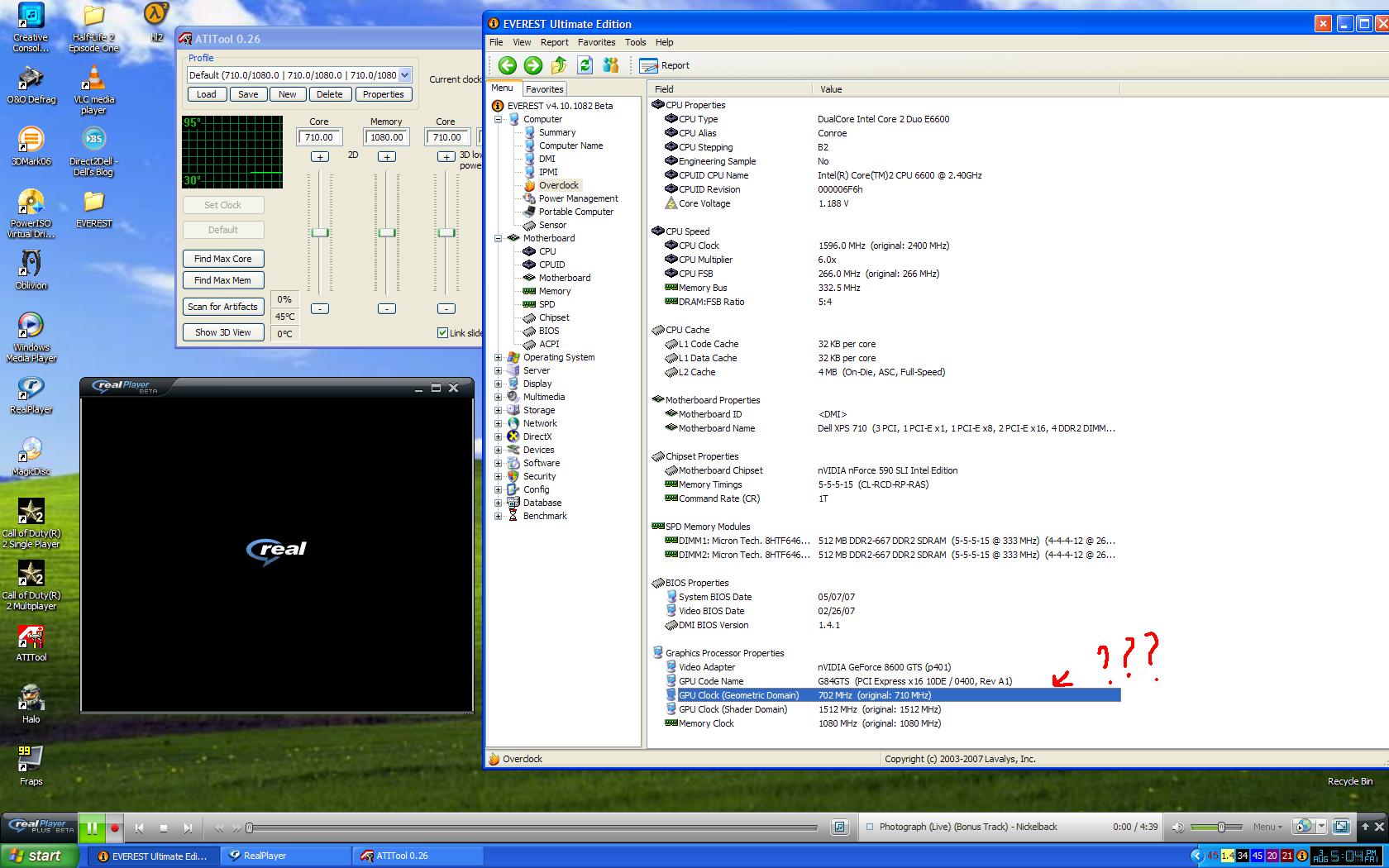Expand DirectX tree node
The height and width of the screenshot is (868, 1389).
pos(498,436)
